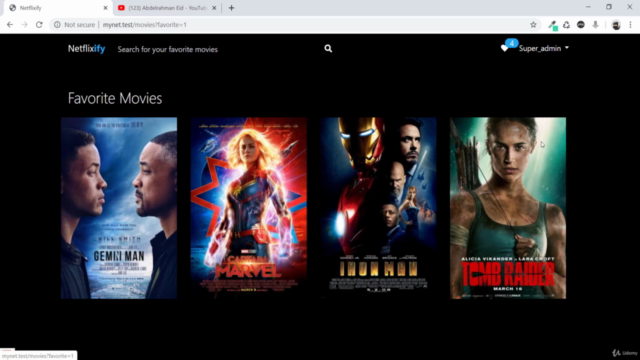Reload the current page
Viewport: 640px width, 360px height.
[x=39, y=25]
